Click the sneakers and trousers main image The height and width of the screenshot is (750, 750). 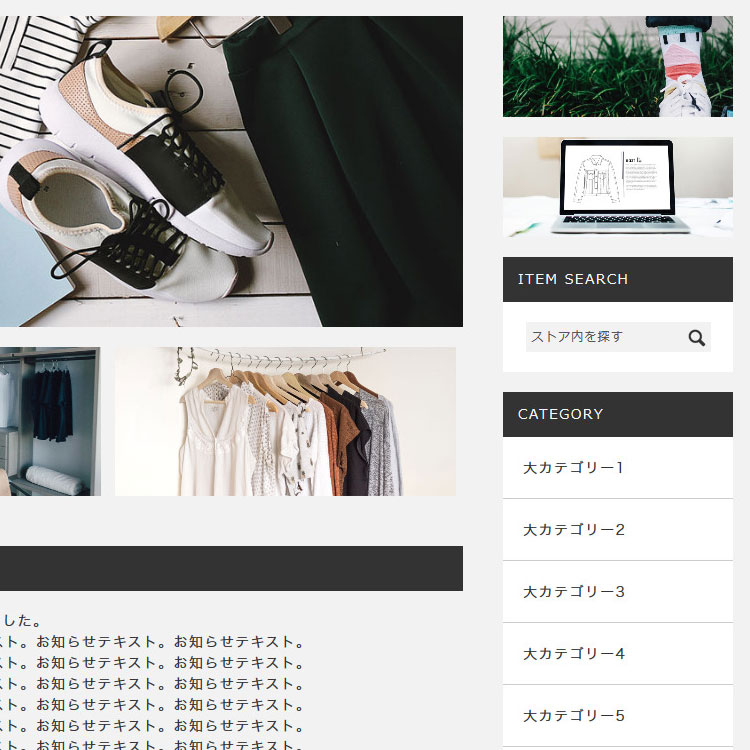pyautogui.click(x=231, y=171)
